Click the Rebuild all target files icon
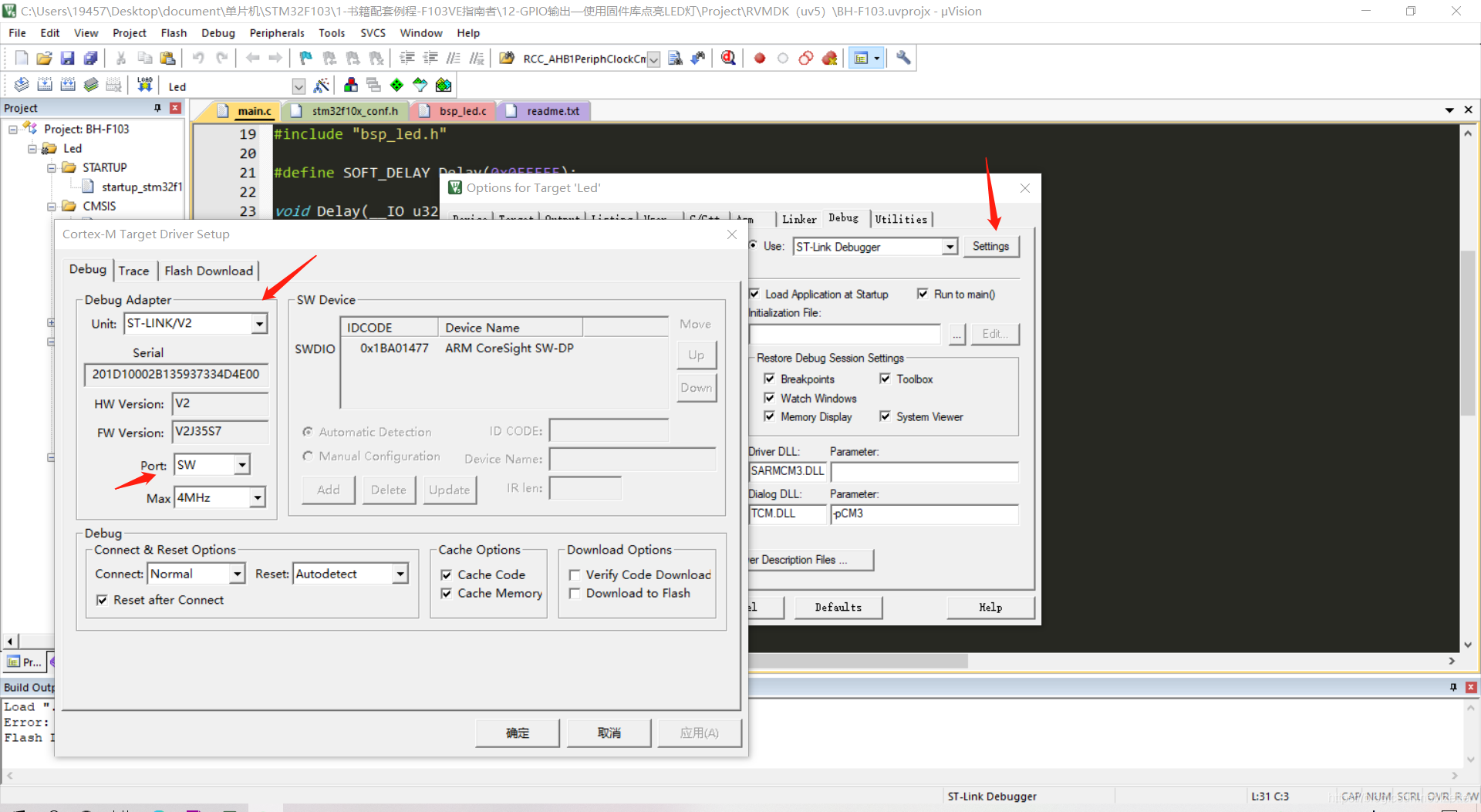Screen dimensions: 1481x812 click(x=68, y=85)
